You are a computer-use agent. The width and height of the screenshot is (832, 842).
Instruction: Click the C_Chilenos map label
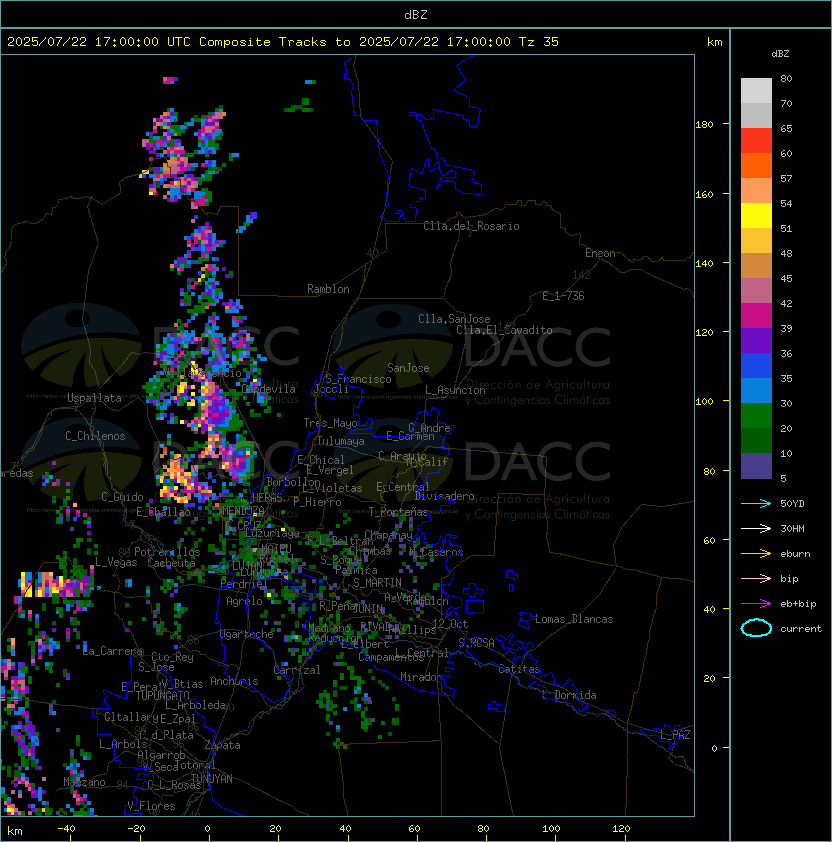[95, 436]
